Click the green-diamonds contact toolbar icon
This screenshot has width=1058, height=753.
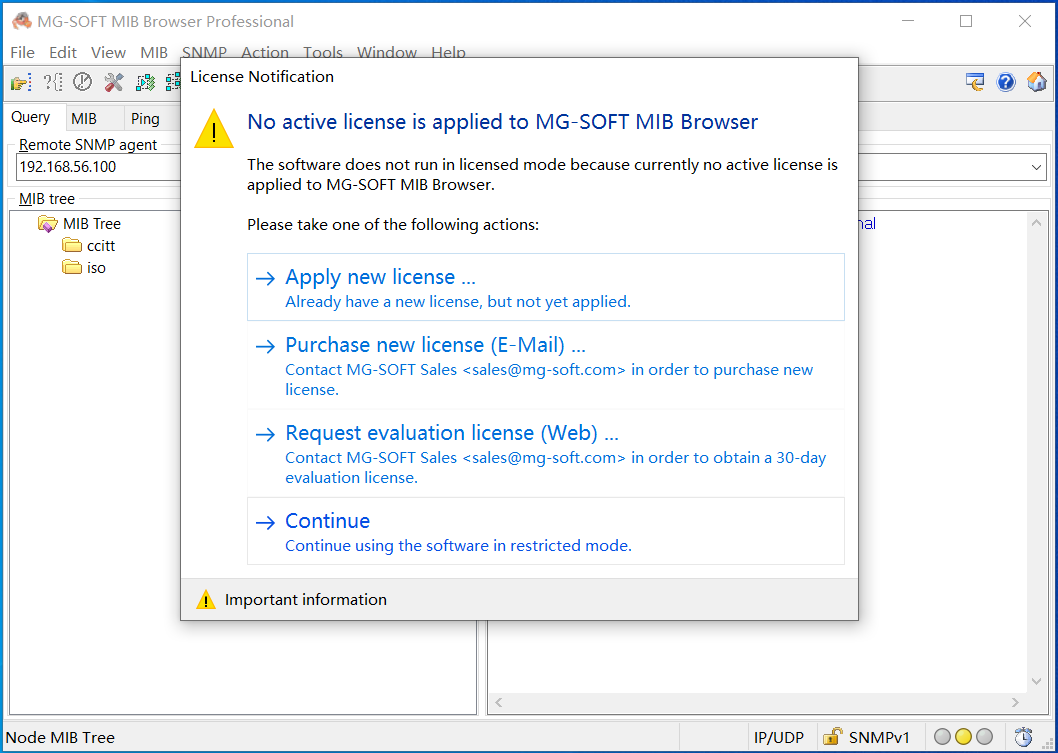(145, 81)
